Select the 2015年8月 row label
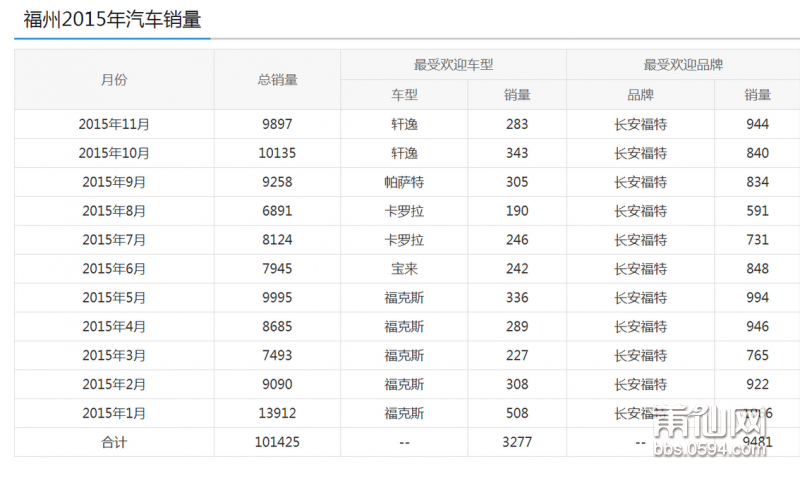 point(114,211)
